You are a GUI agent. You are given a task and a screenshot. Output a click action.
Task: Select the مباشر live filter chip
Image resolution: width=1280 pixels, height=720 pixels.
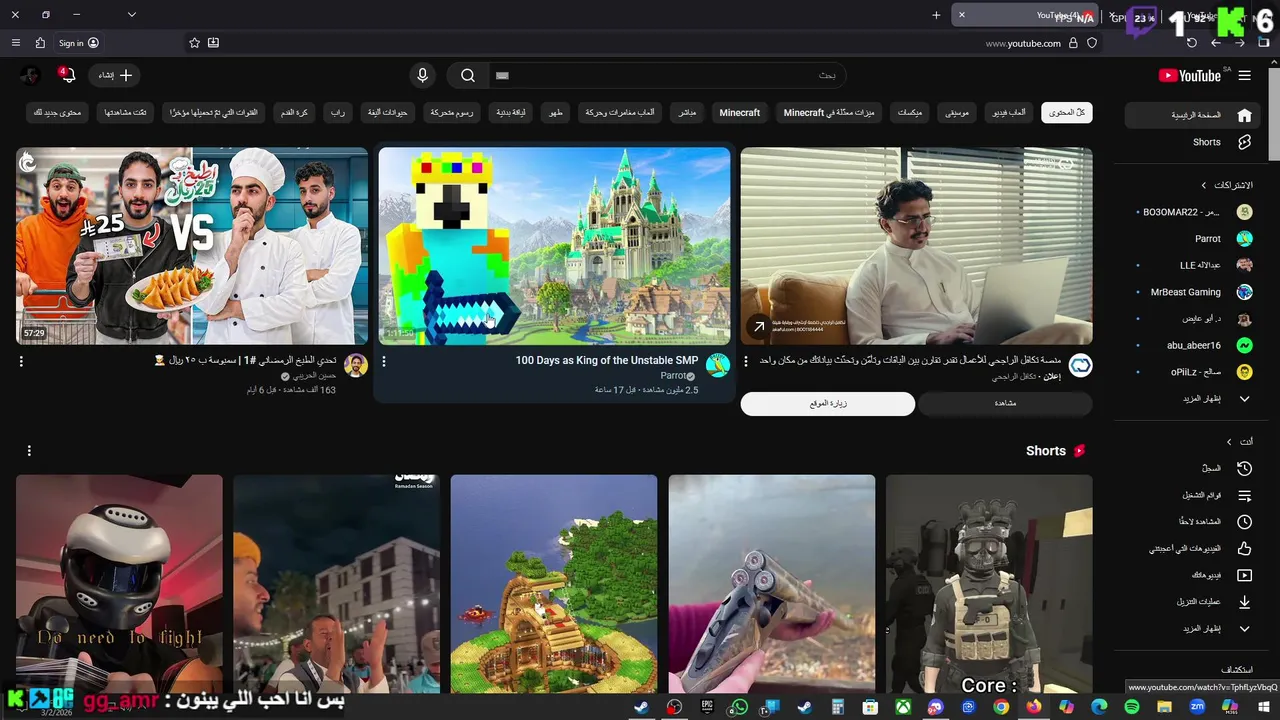[x=687, y=113]
